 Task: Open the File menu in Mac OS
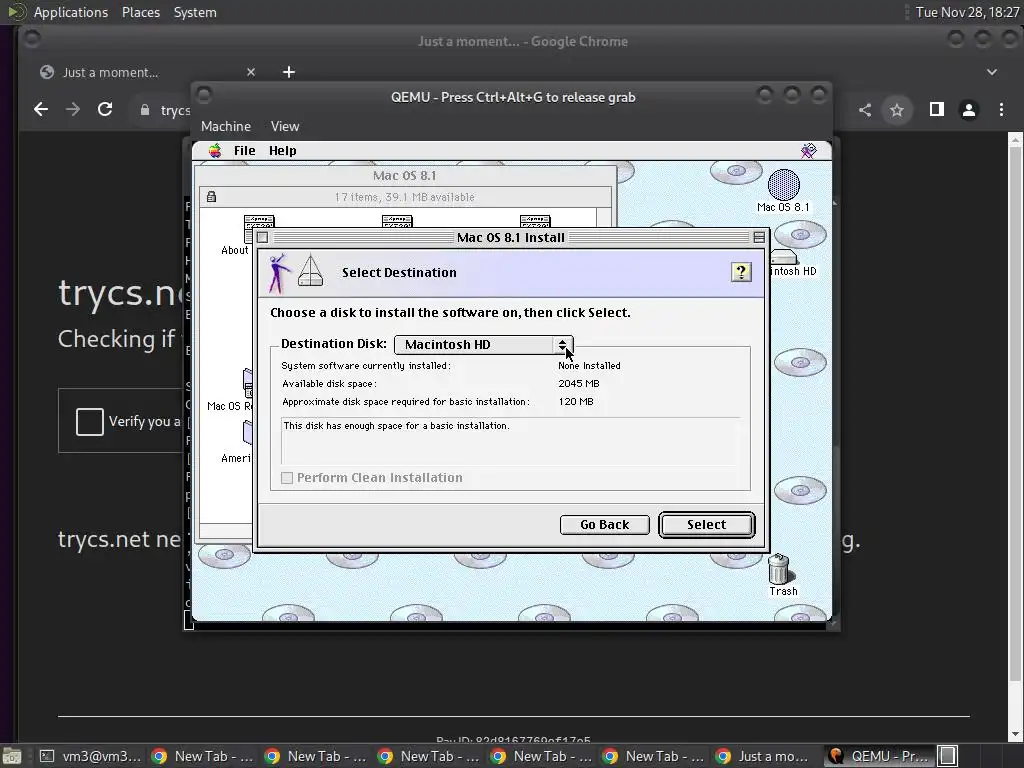pos(244,151)
